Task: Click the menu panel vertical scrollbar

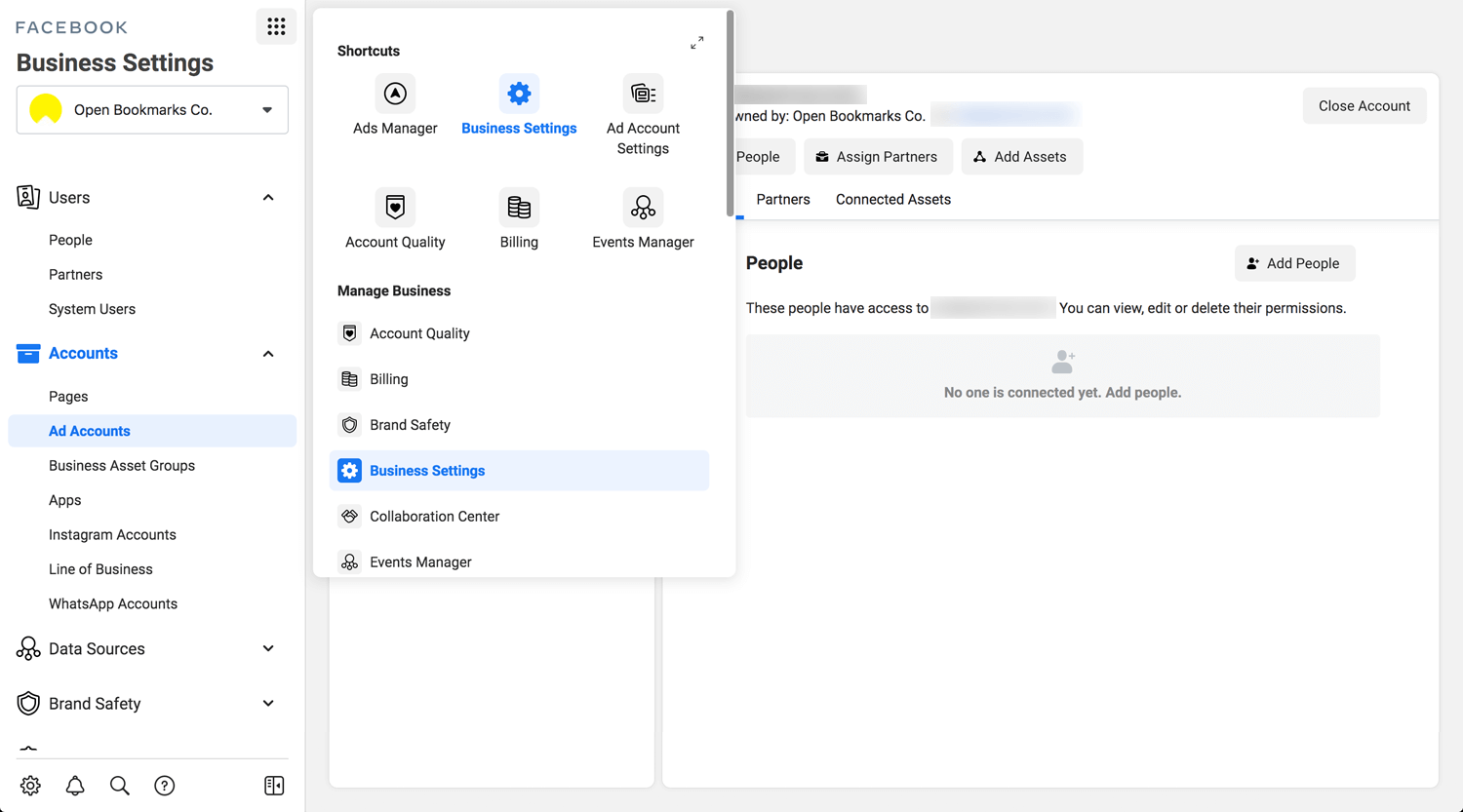Action: [x=730, y=113]
